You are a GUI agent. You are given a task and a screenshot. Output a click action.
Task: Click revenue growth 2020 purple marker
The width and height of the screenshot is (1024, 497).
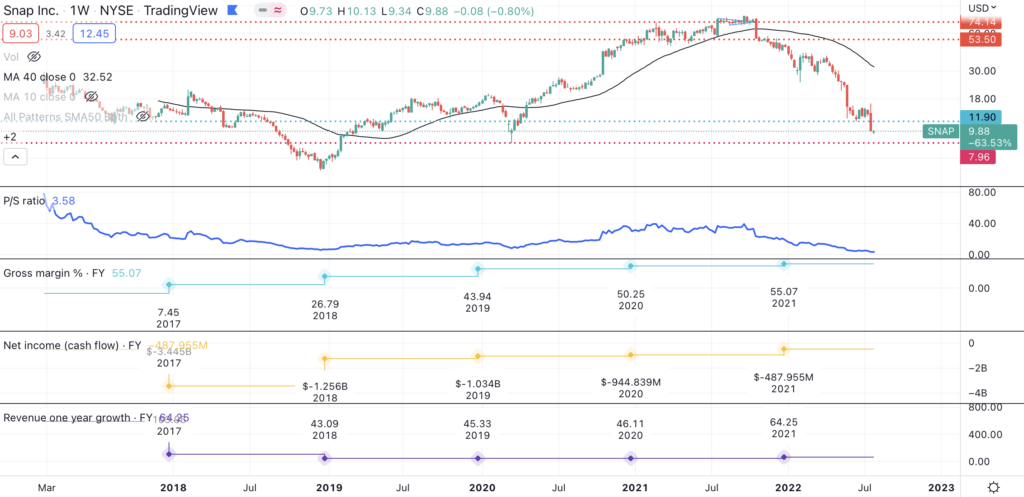pos(631,458)
